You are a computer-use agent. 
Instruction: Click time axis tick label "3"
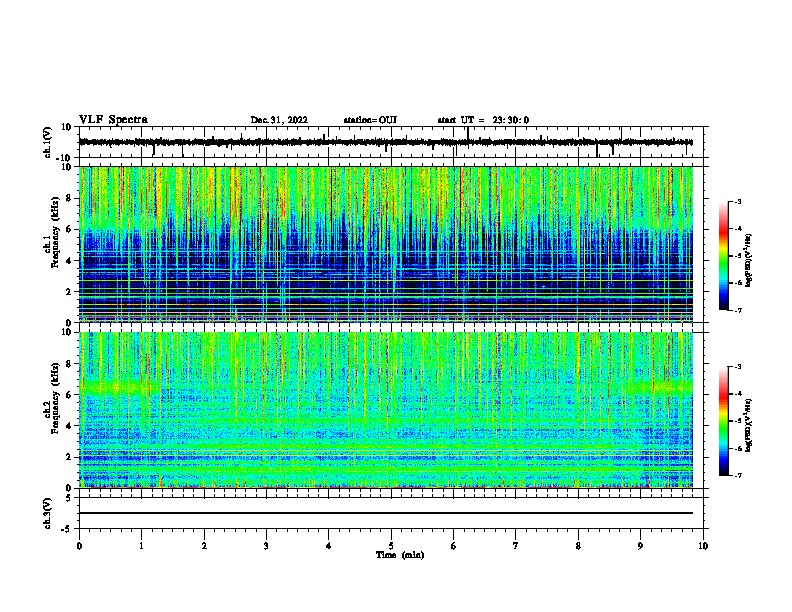click(x=266, y=546)
